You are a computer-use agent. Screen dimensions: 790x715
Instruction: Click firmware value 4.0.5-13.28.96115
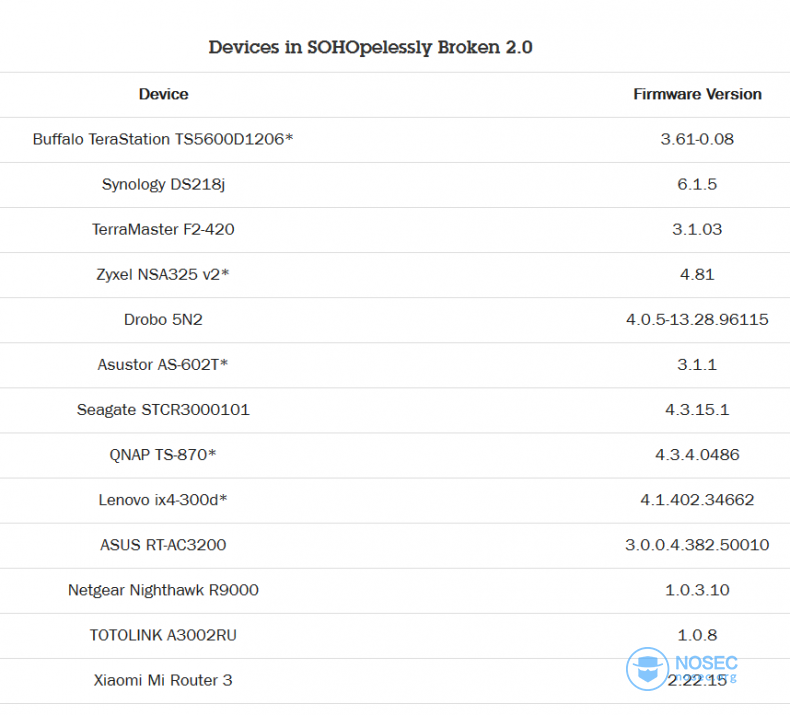(697, 319)
